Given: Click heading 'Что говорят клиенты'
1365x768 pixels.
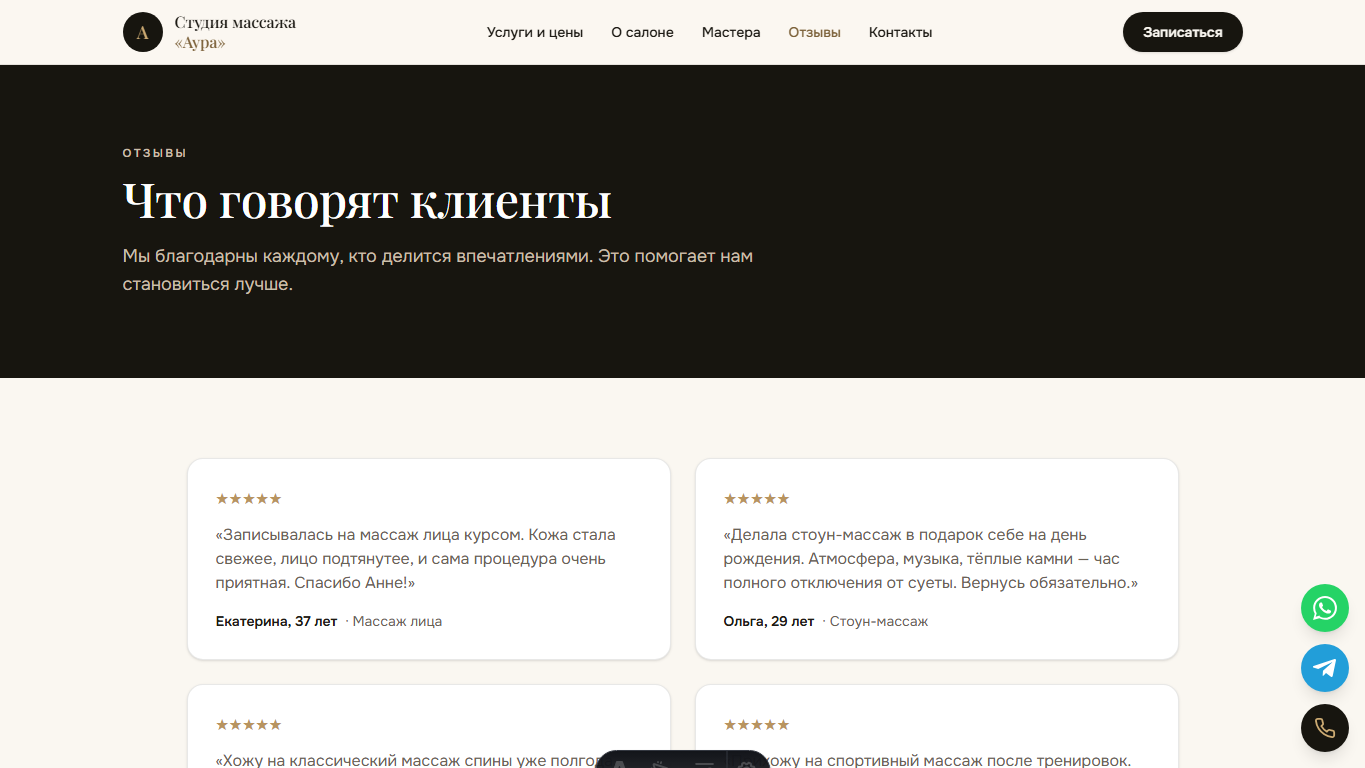Looking at the screenshot, I should pyautogui.click(x=367, y=201).
